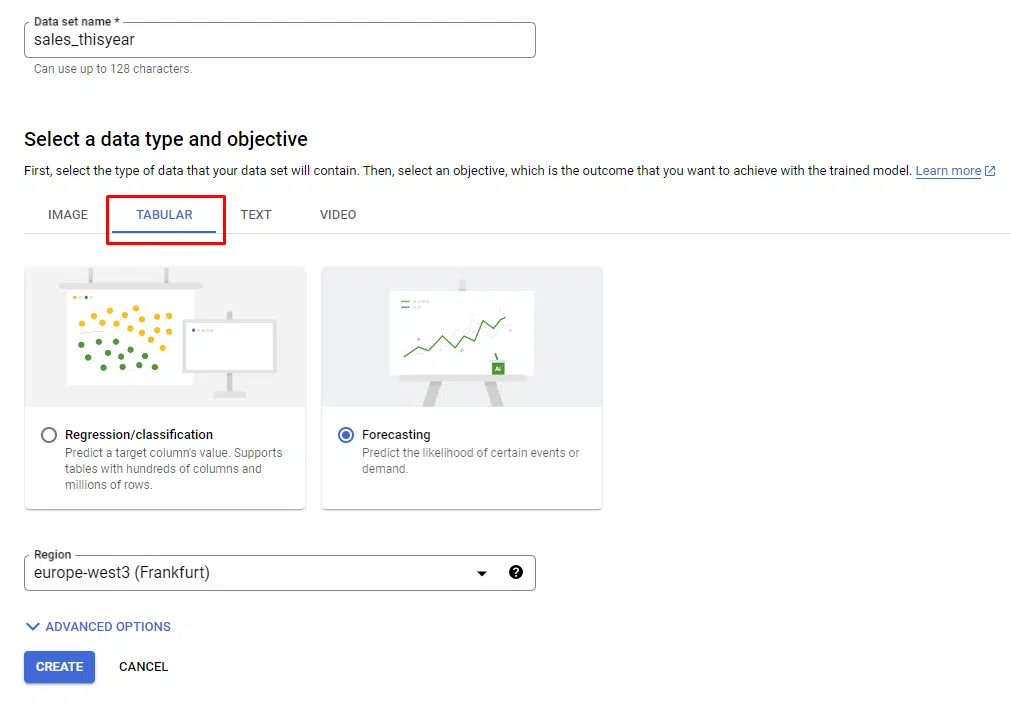The height and width of the screenshot is (709, 1011).
Task: Select the Regression/classification radio button
Action: click(x=48, y=435)
